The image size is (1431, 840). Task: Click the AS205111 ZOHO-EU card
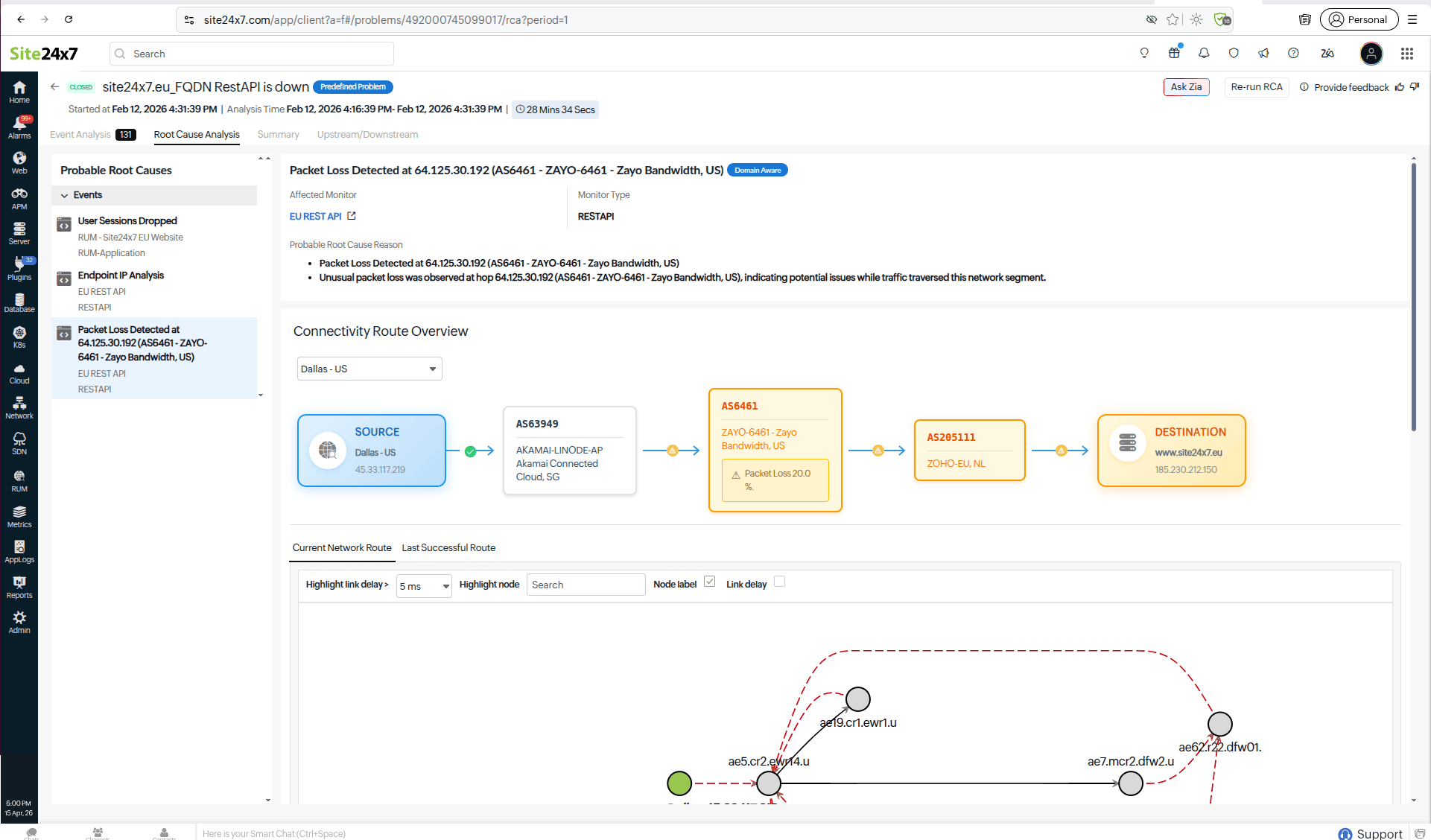pyautogui.click(x=970, y=451)
